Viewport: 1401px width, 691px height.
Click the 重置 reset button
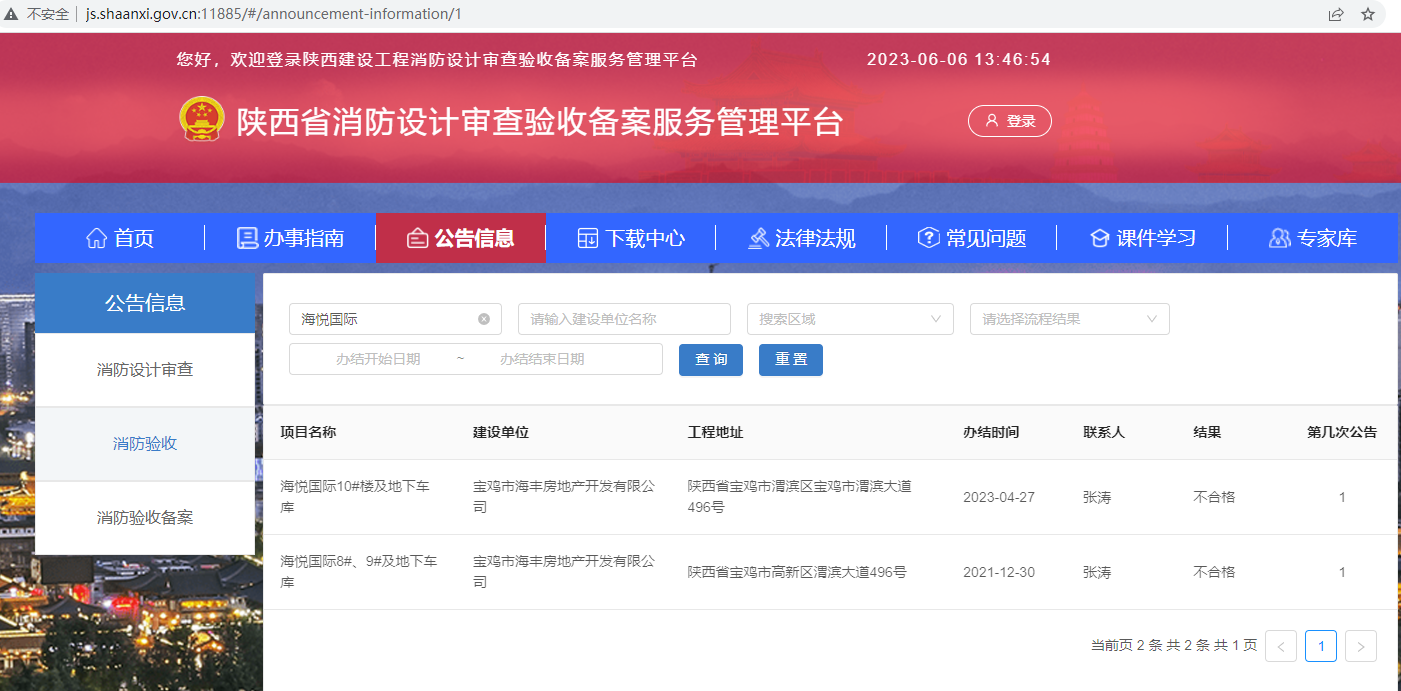(x=790, y=359)
